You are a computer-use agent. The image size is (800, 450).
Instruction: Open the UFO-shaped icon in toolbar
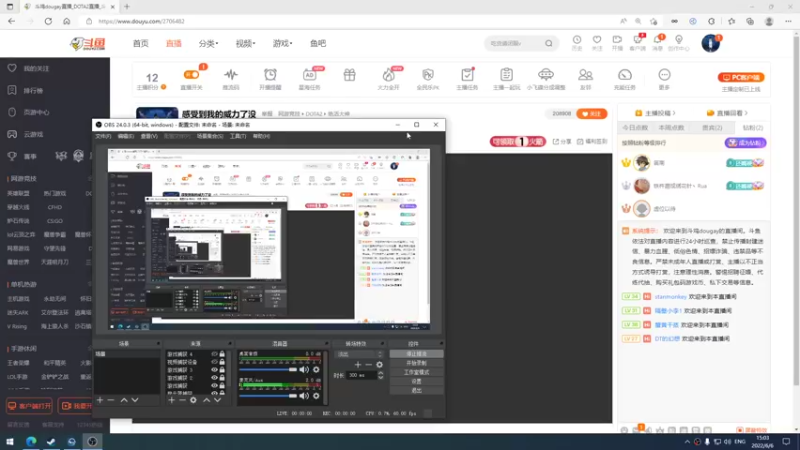click(545, 74)
